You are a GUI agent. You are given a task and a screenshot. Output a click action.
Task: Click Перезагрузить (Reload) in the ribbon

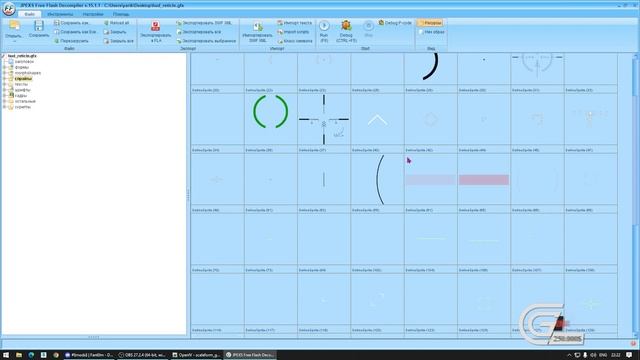tap(72, 41)
